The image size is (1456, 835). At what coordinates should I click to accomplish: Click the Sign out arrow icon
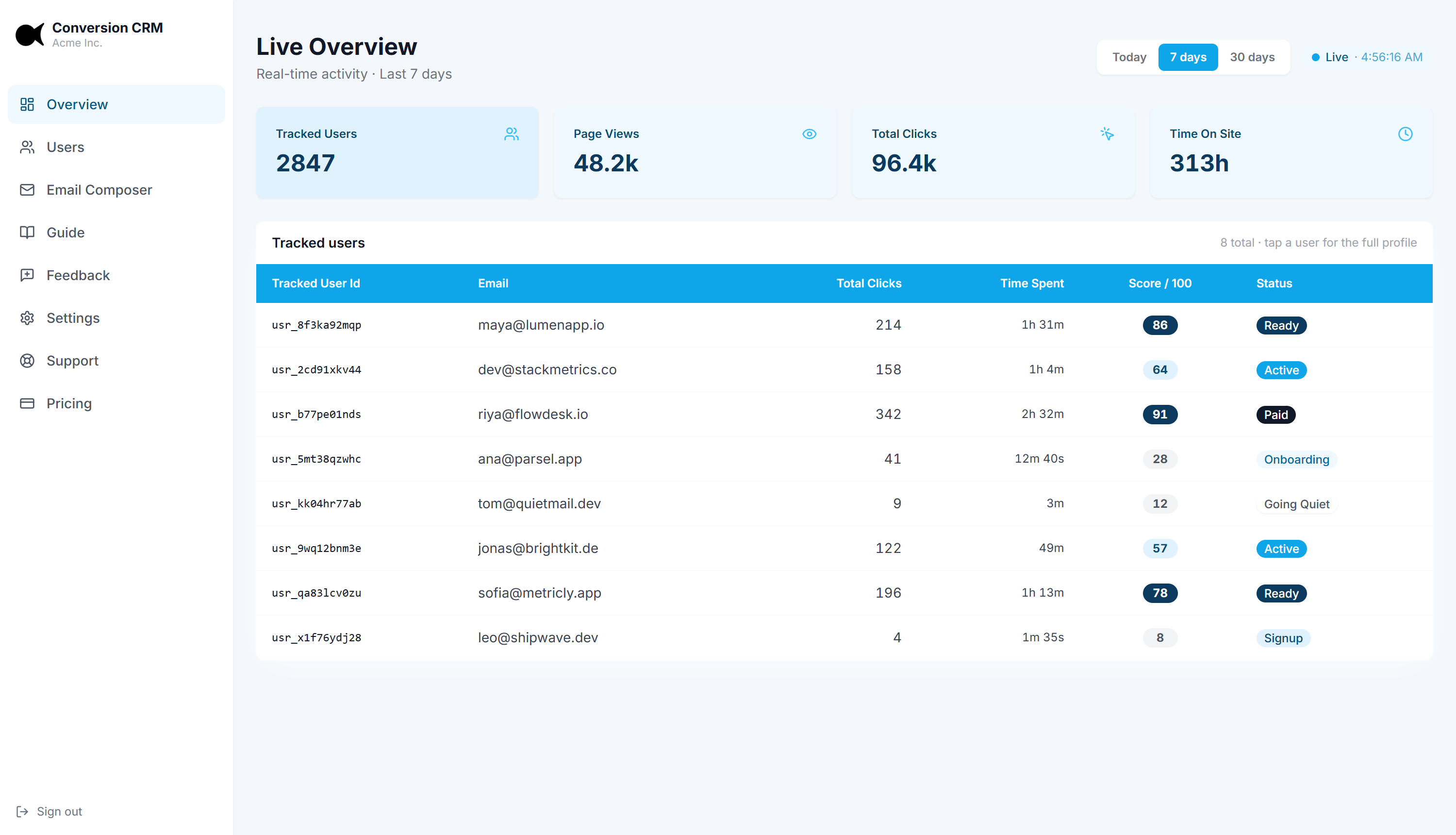coord(22,812)
